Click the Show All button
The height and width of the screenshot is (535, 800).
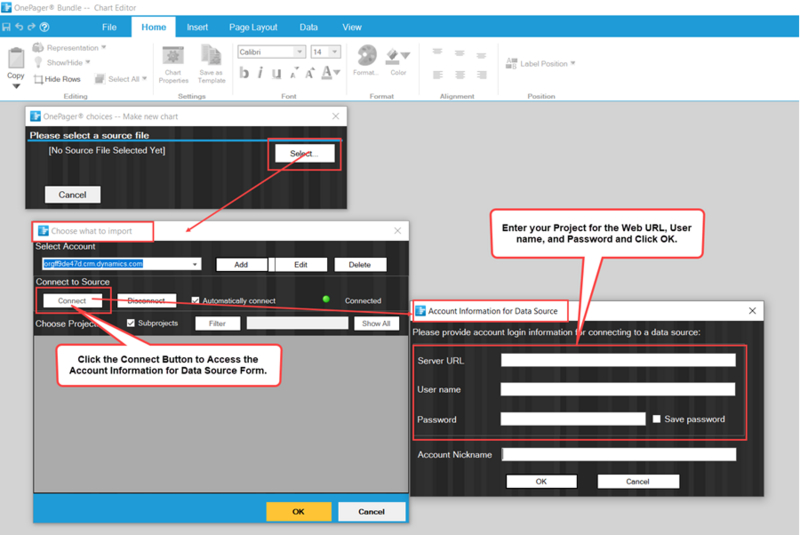(376, 323)
